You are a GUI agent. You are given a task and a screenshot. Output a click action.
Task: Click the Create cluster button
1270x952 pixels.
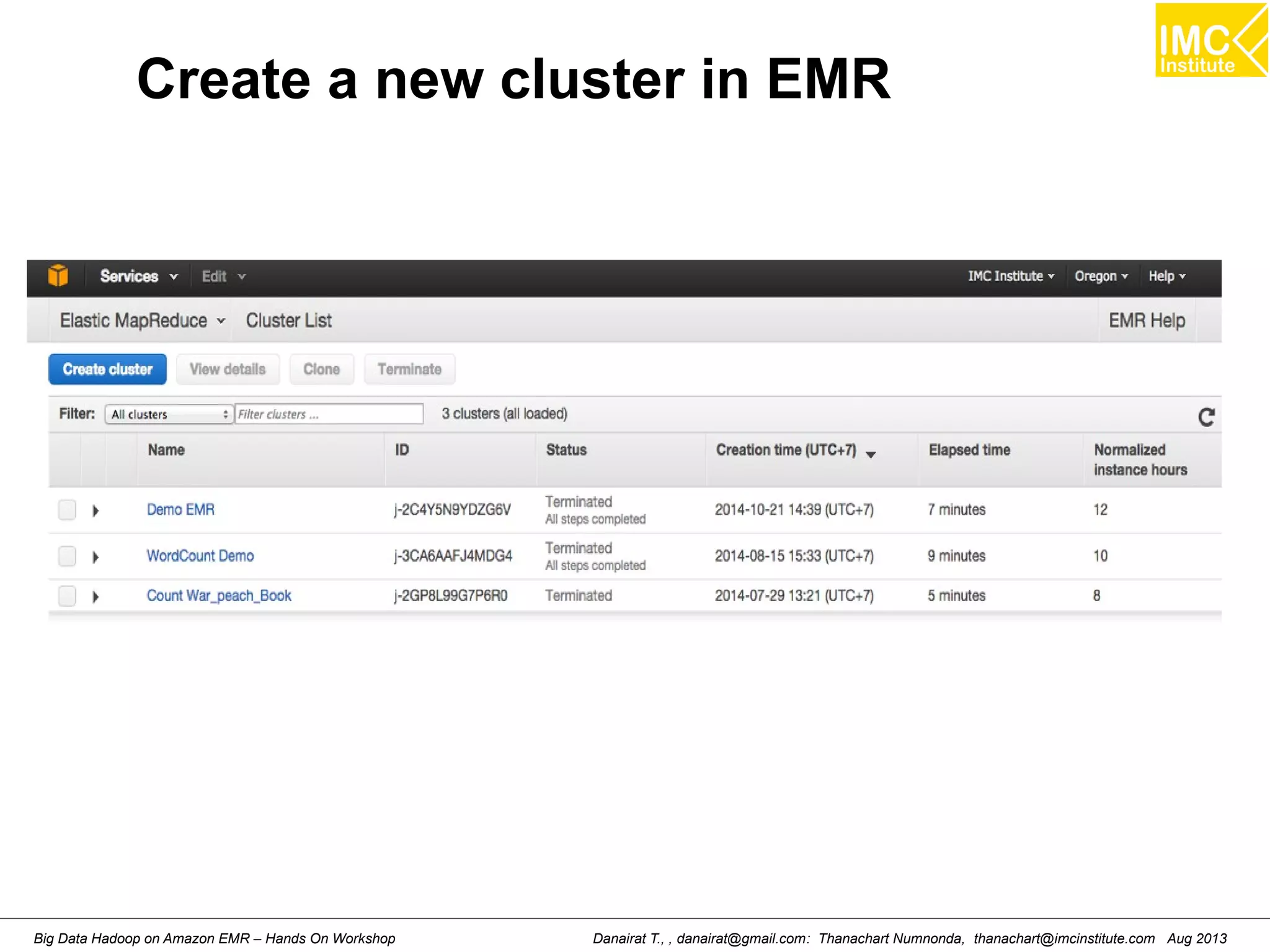107,369
